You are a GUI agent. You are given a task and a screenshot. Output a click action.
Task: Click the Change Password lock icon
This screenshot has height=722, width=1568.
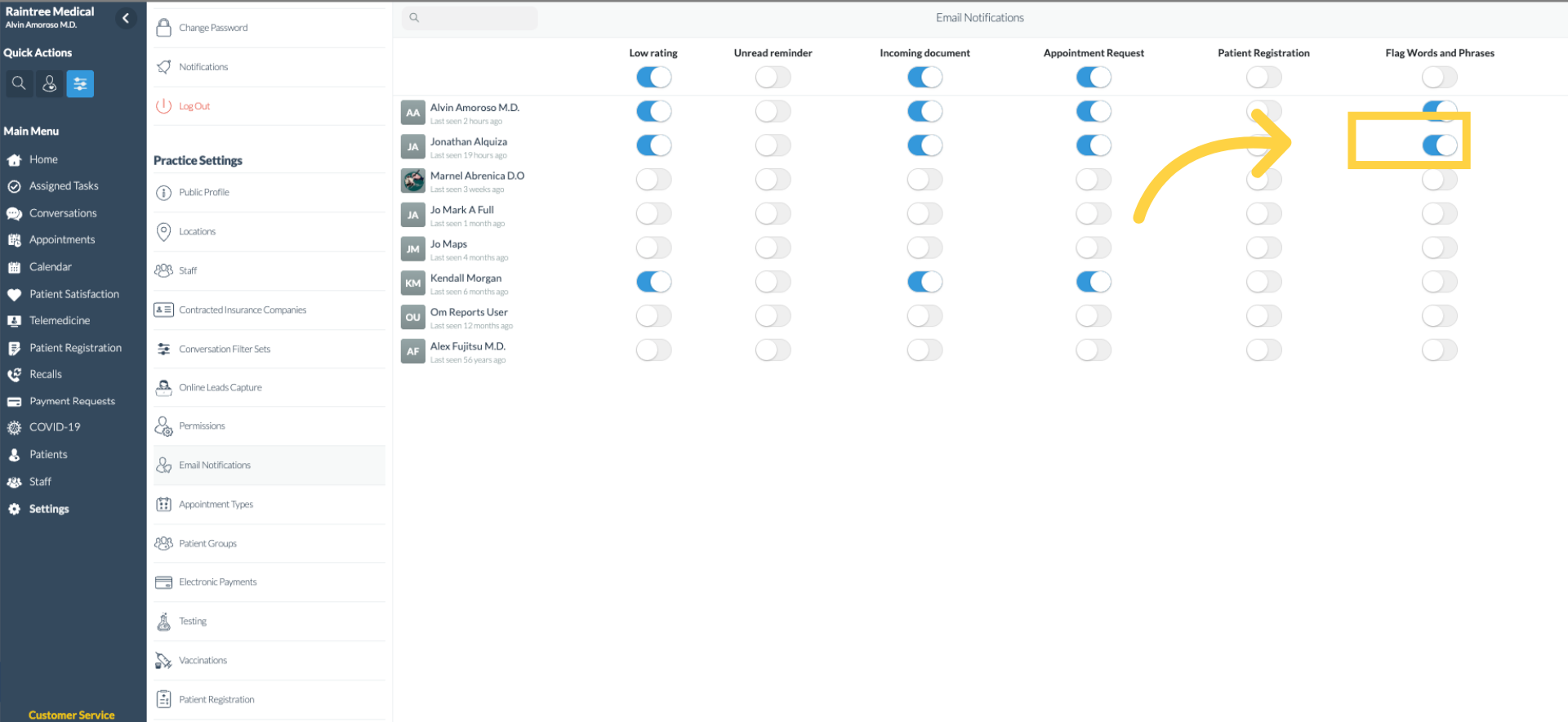point(164,28)
